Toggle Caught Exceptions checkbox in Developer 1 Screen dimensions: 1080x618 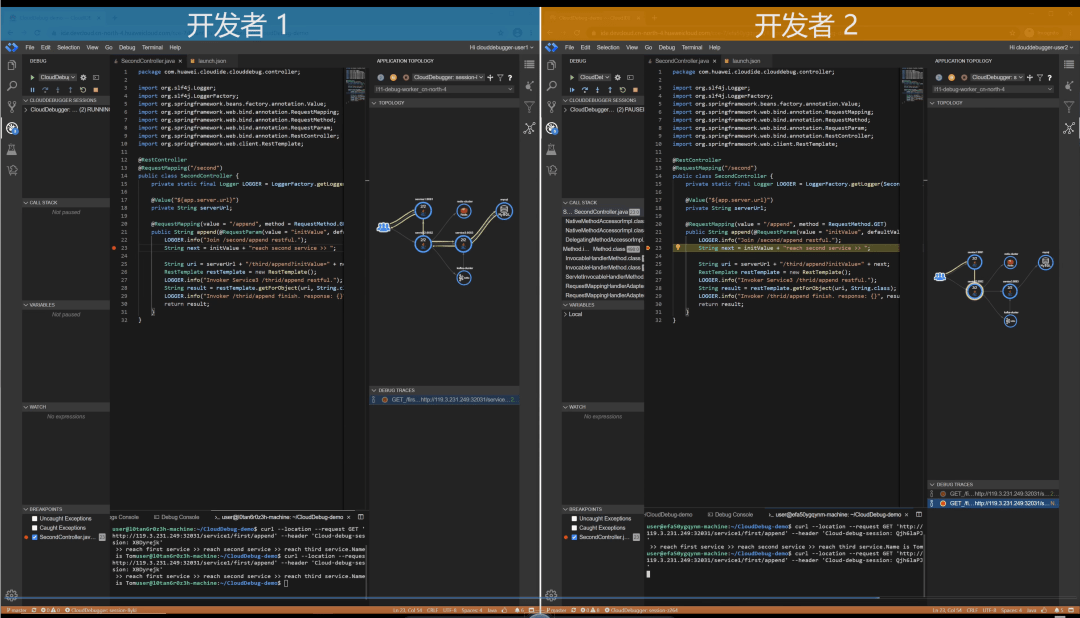coord(34,528)
